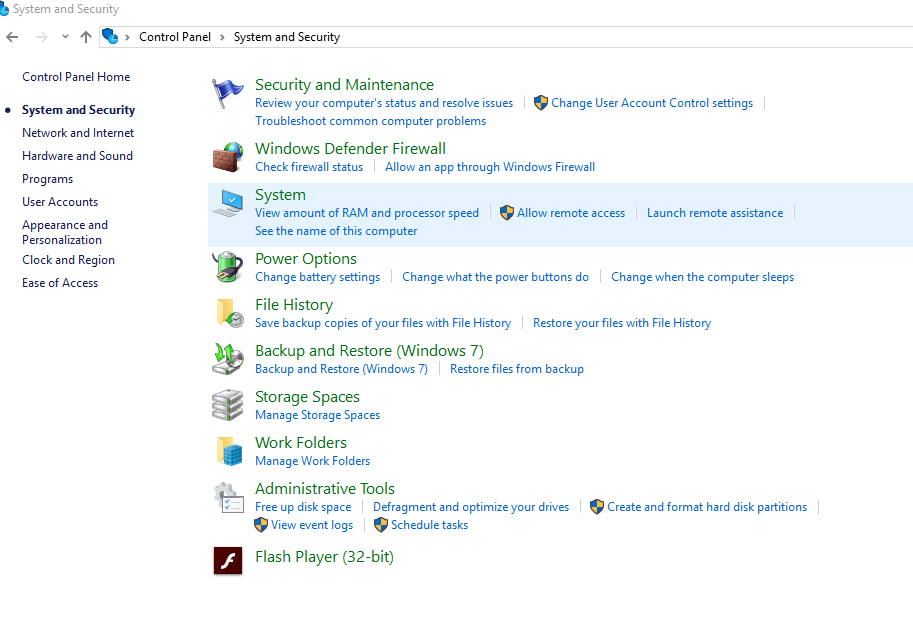The width and height of the screenshot is (913, 626).
Task: Open the Administrative Tools gear icon
Action: [x=228, y=498]
